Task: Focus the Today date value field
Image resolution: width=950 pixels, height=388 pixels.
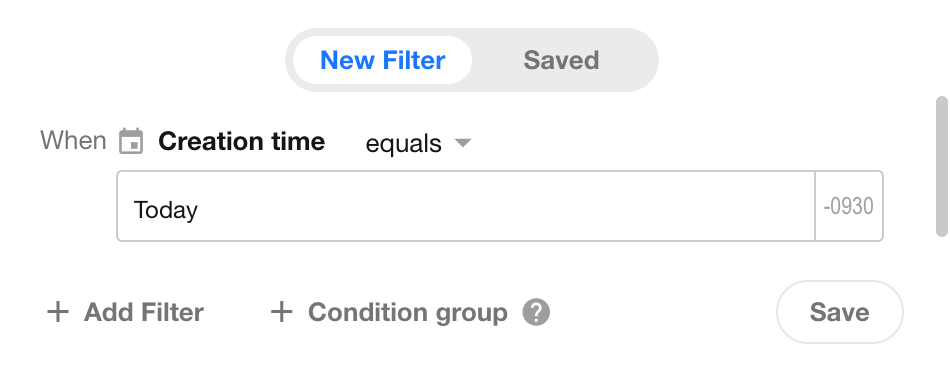Action: [466, 206]
